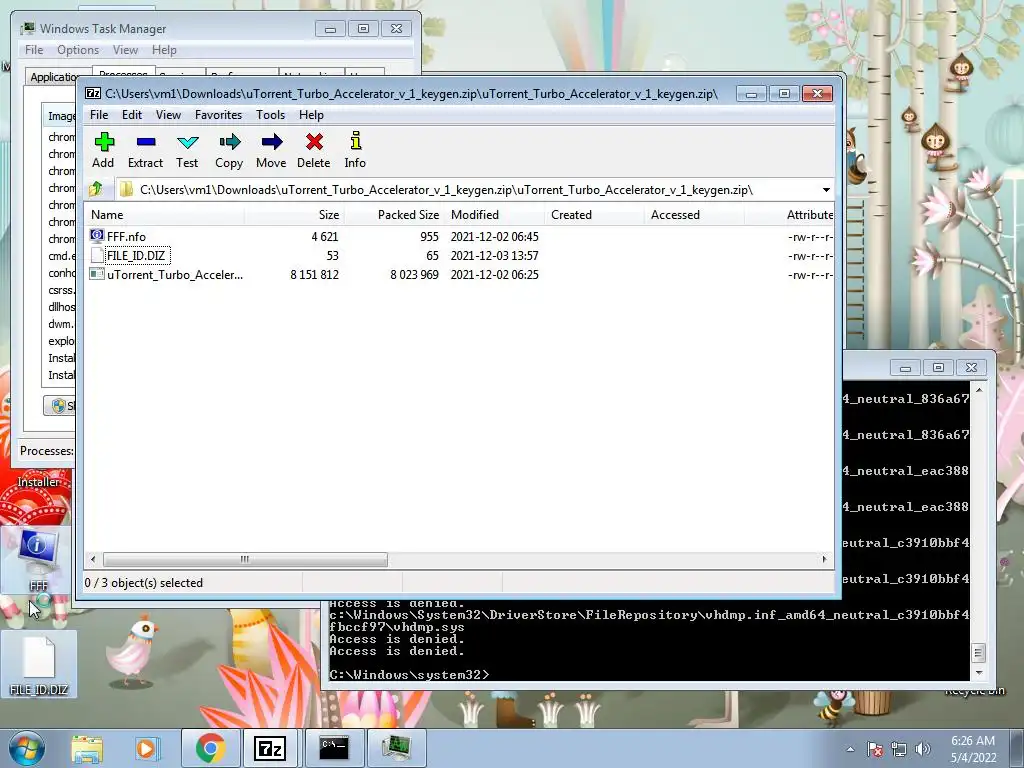Select the FFF.nfo file icon
This screenshot has height=768, width=1024.
point(97,236)
